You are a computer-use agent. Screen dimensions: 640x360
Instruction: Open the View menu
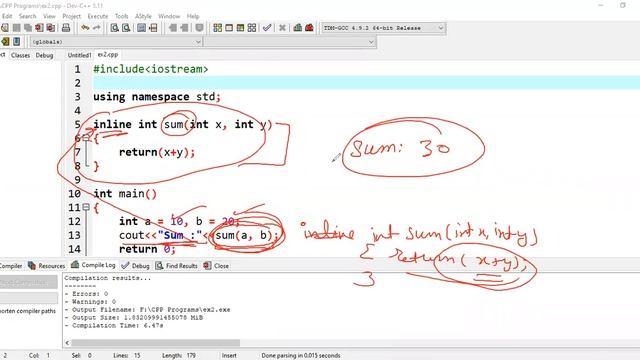(x=49, y=16)
